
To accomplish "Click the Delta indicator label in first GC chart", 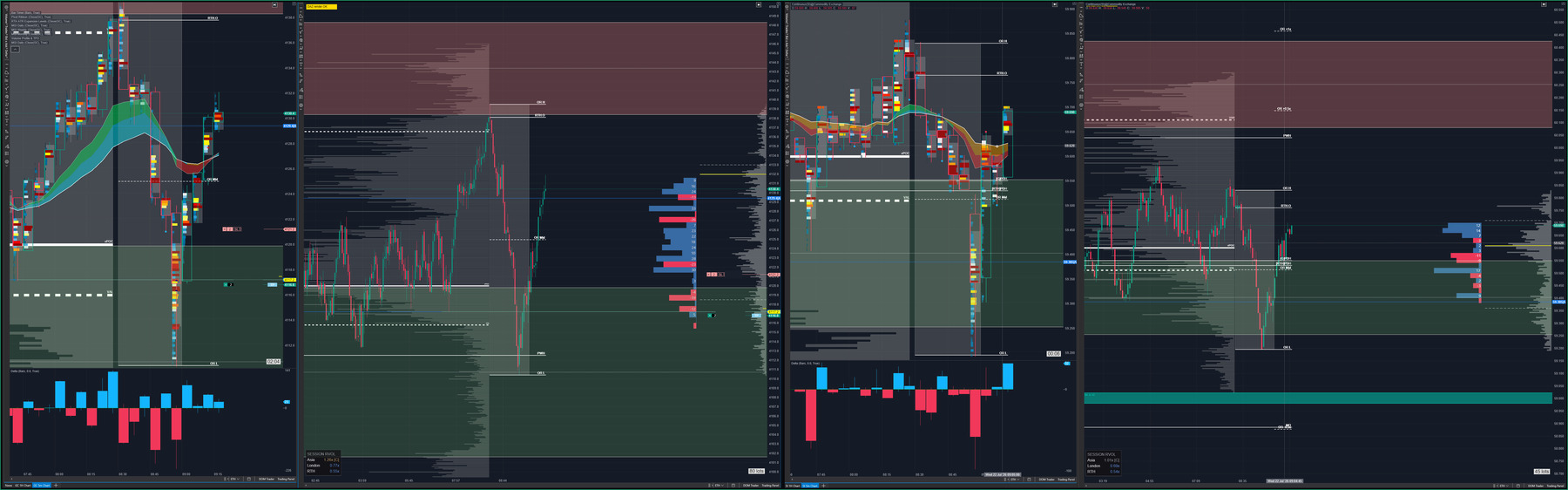I will point(24,371).
